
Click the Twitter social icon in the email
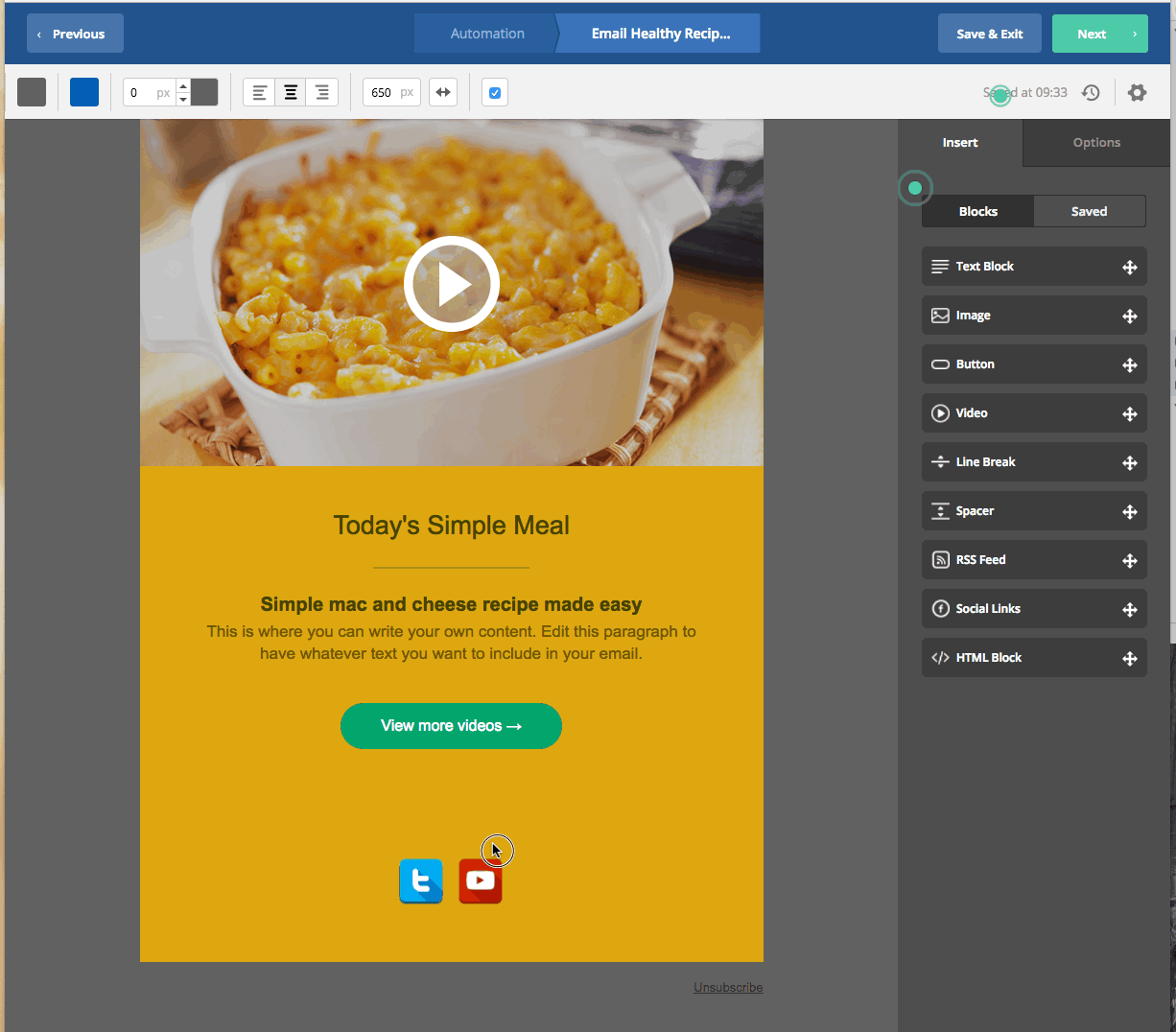(421, 880)
